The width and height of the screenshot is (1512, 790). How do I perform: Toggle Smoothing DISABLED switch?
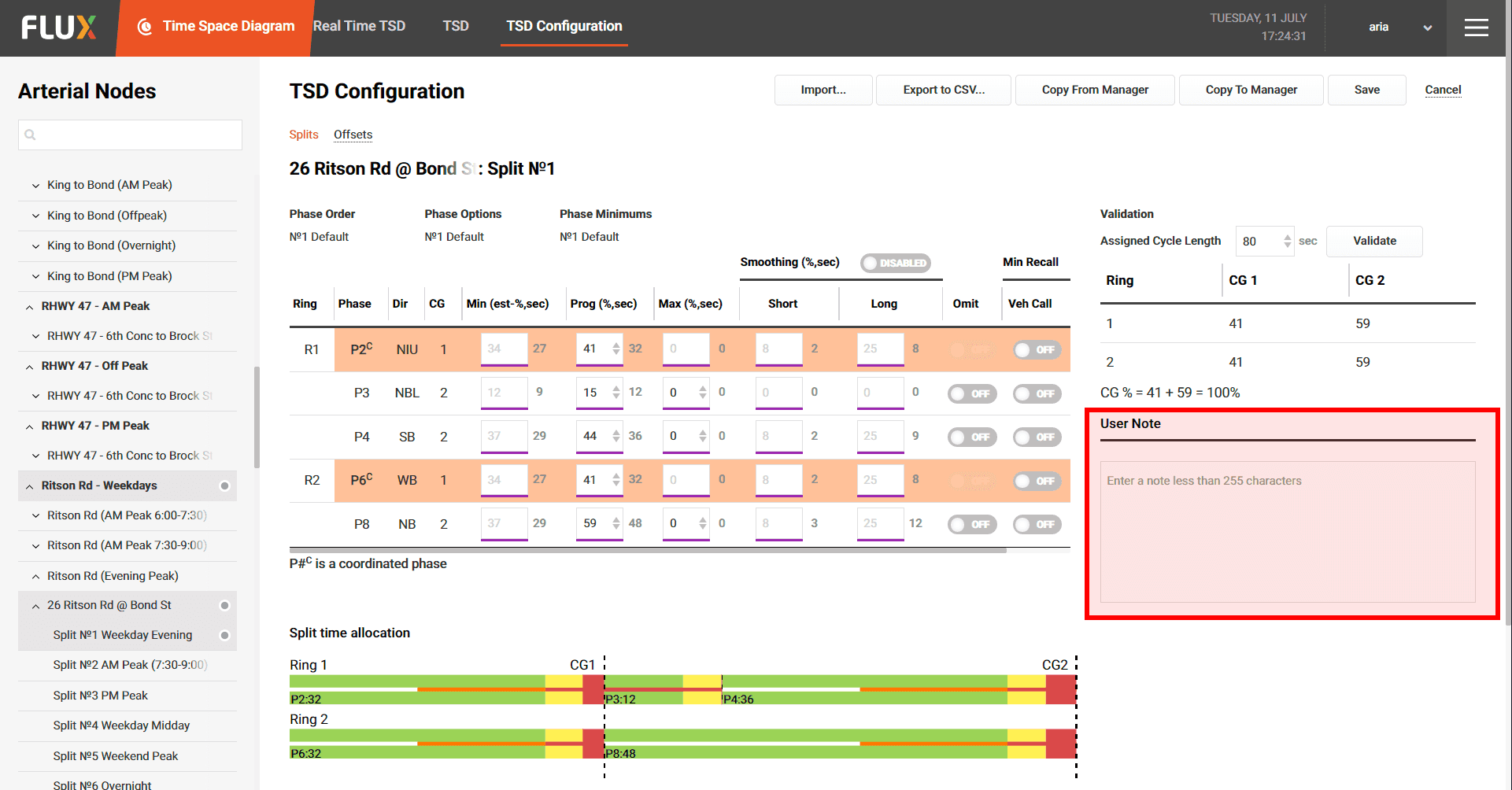(896, 263)
